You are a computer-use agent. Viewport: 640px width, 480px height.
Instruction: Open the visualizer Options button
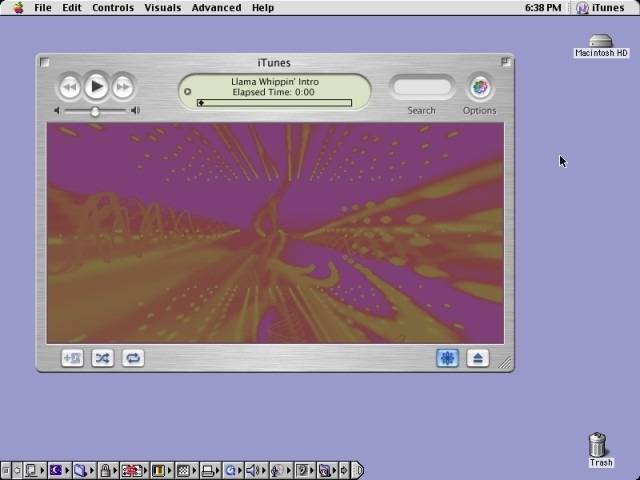(480, 87)
